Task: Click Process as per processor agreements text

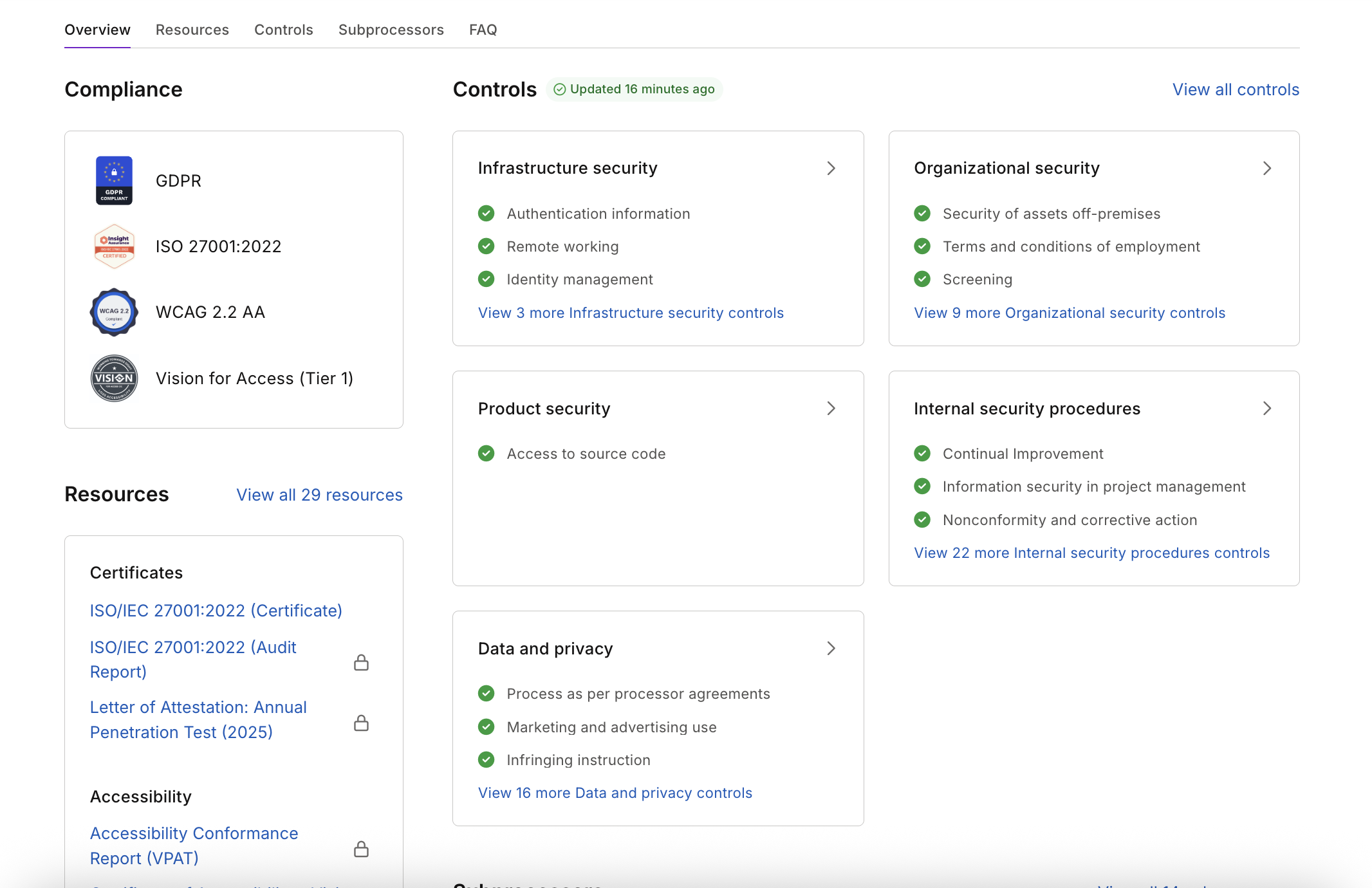Action: click(638, 694)
